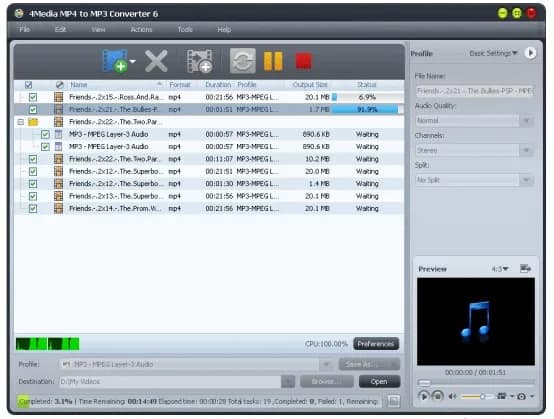This screenshot has height=419, width=554.
Task: Open the Tools menu
Action: [185, 29]
